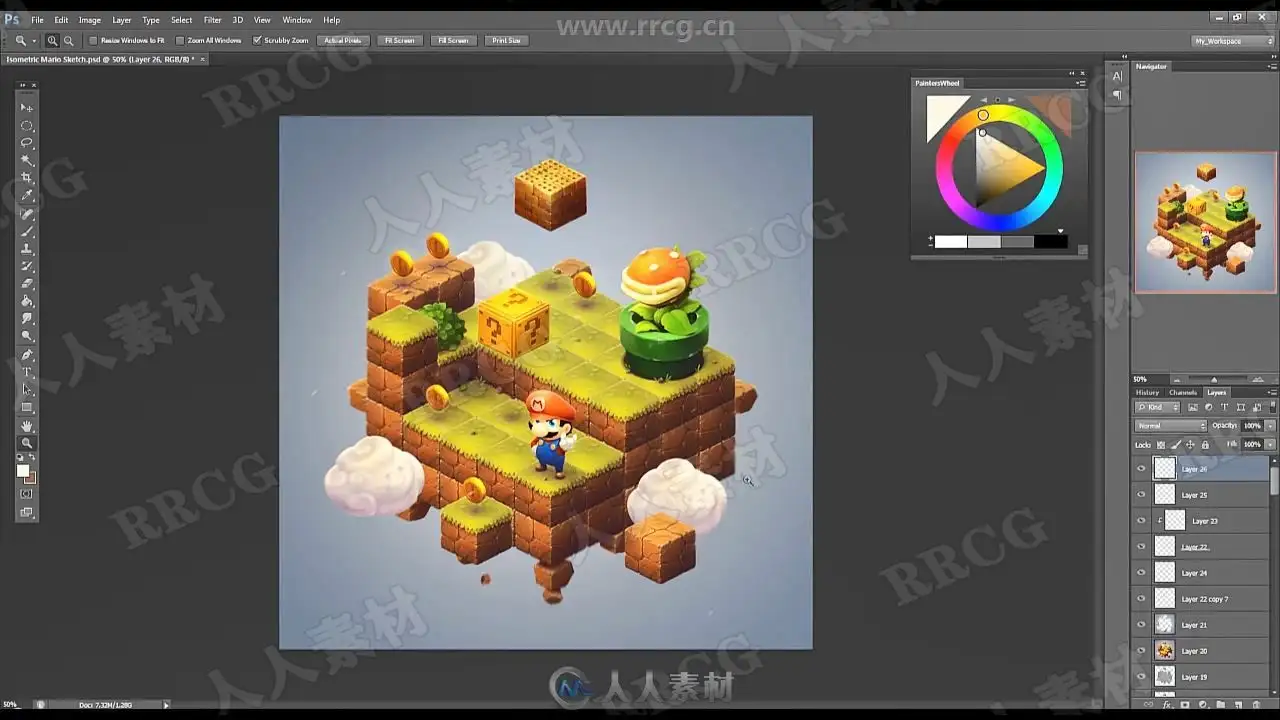The width and height of the screenshot is (1280, 720).
Task: Enable Resize Windows to Fit checkbox
Action: pos(93,41)
